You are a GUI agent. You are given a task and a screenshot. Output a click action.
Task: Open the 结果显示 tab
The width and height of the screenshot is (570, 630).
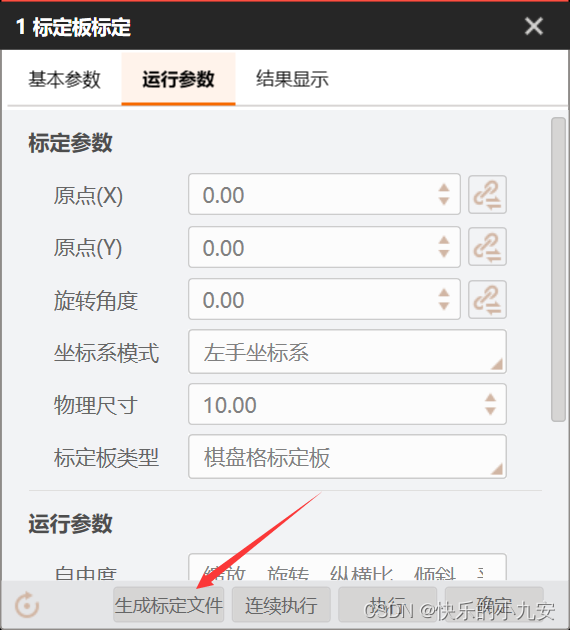292,79
